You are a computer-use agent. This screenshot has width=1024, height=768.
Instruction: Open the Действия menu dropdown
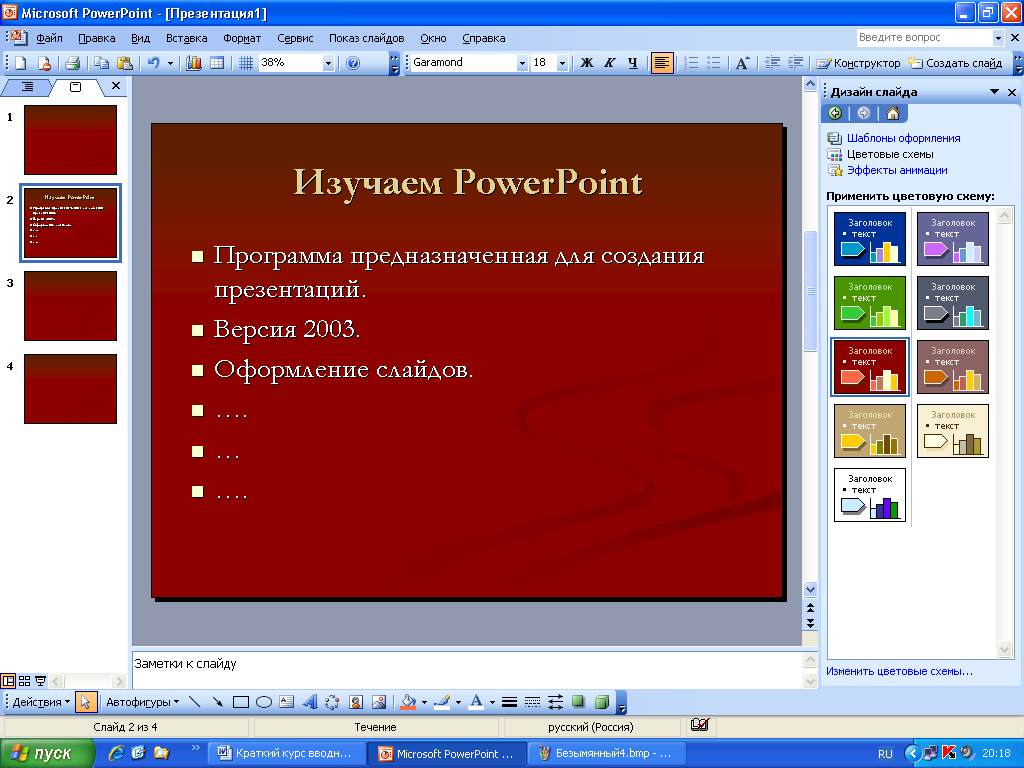point(40,702)
